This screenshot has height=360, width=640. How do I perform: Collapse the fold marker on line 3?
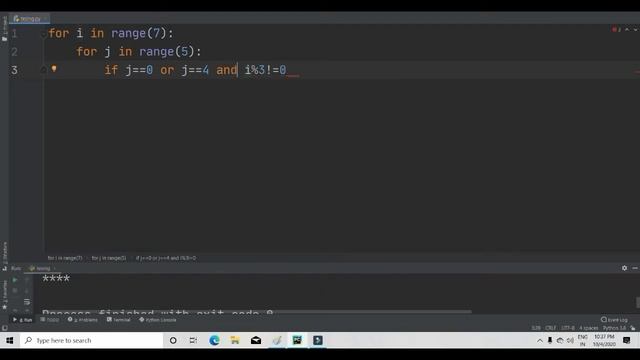43,70
